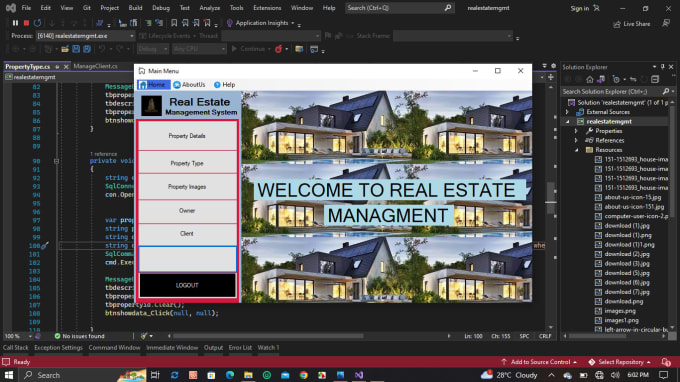Click Collapse All icon in Solution Explorer

click(x=655, y=79)
